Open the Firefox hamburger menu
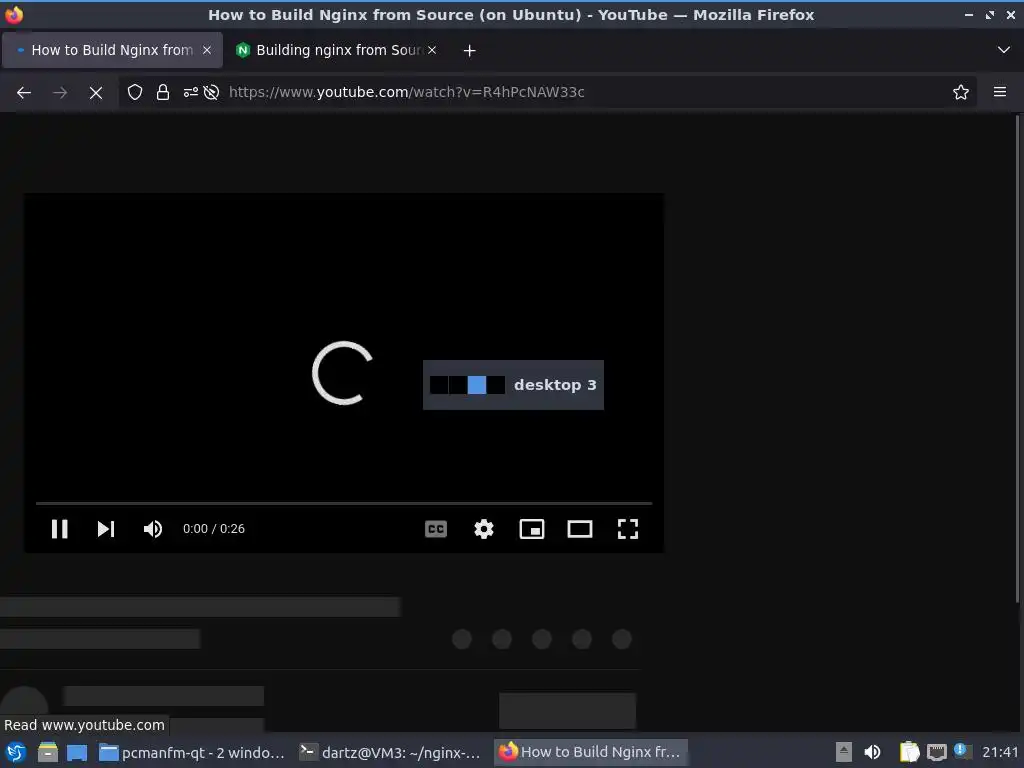1024x768 pixels. (x=1000, y=92)
